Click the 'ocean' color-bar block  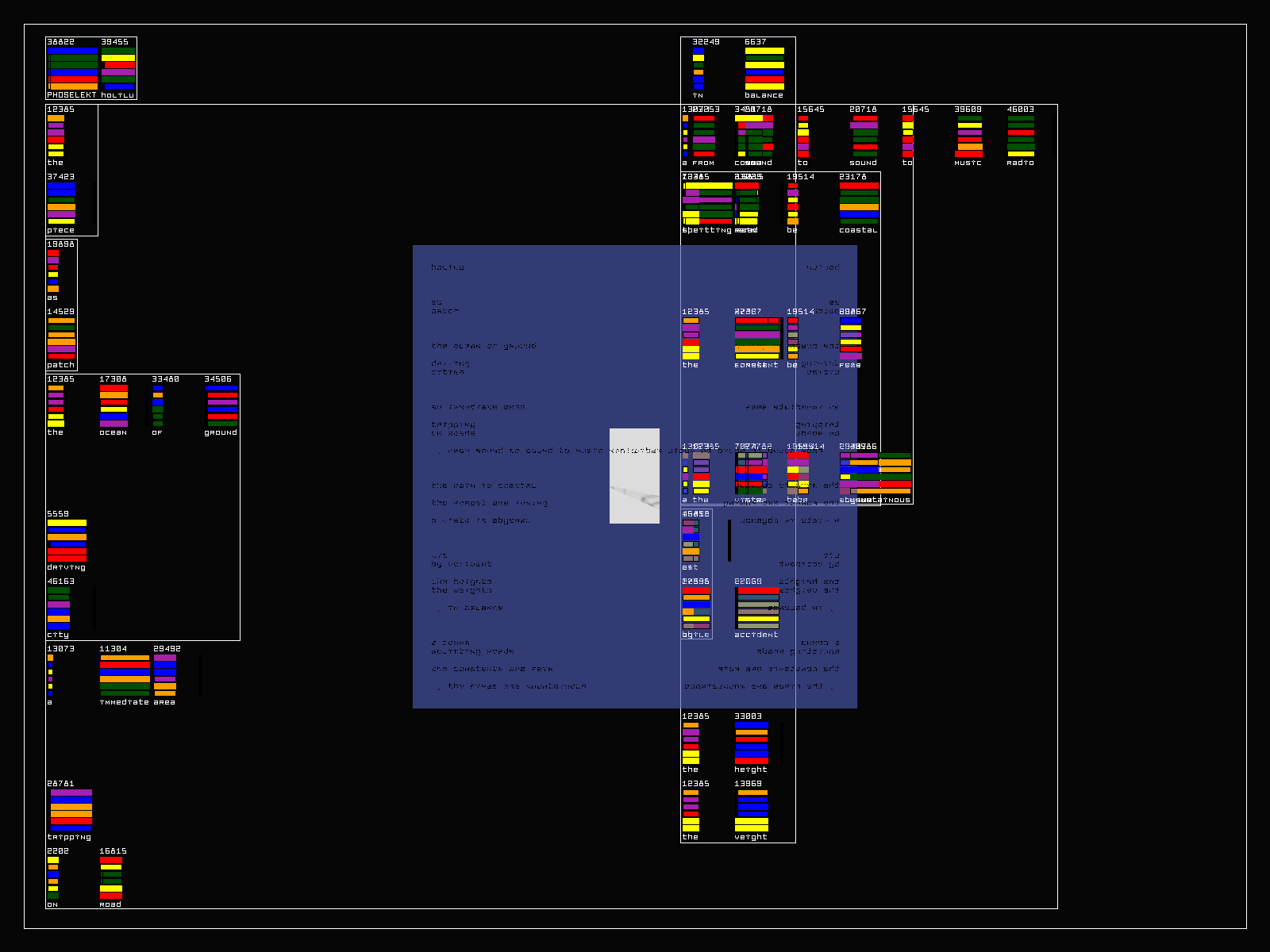[x=114, y=406]
